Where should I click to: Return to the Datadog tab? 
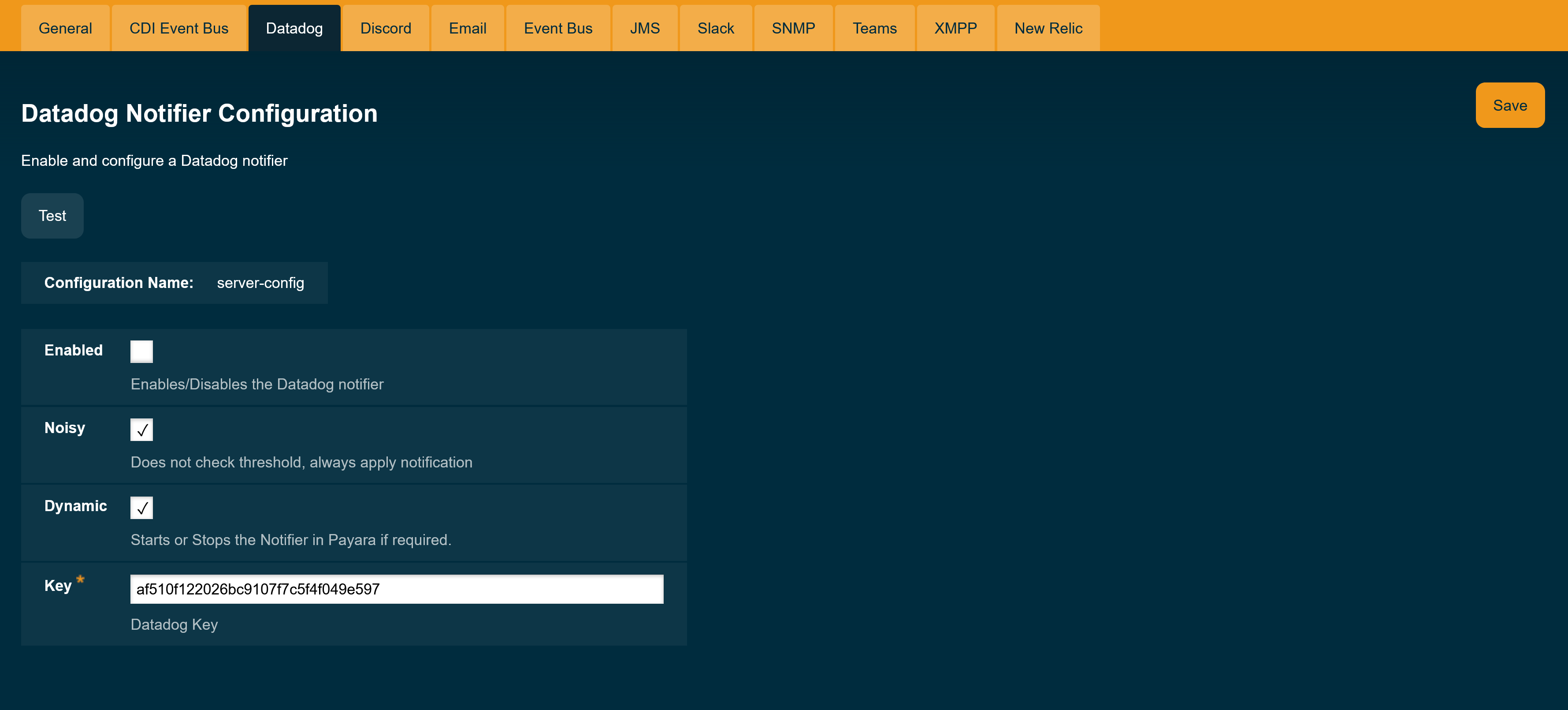[294, 27]
